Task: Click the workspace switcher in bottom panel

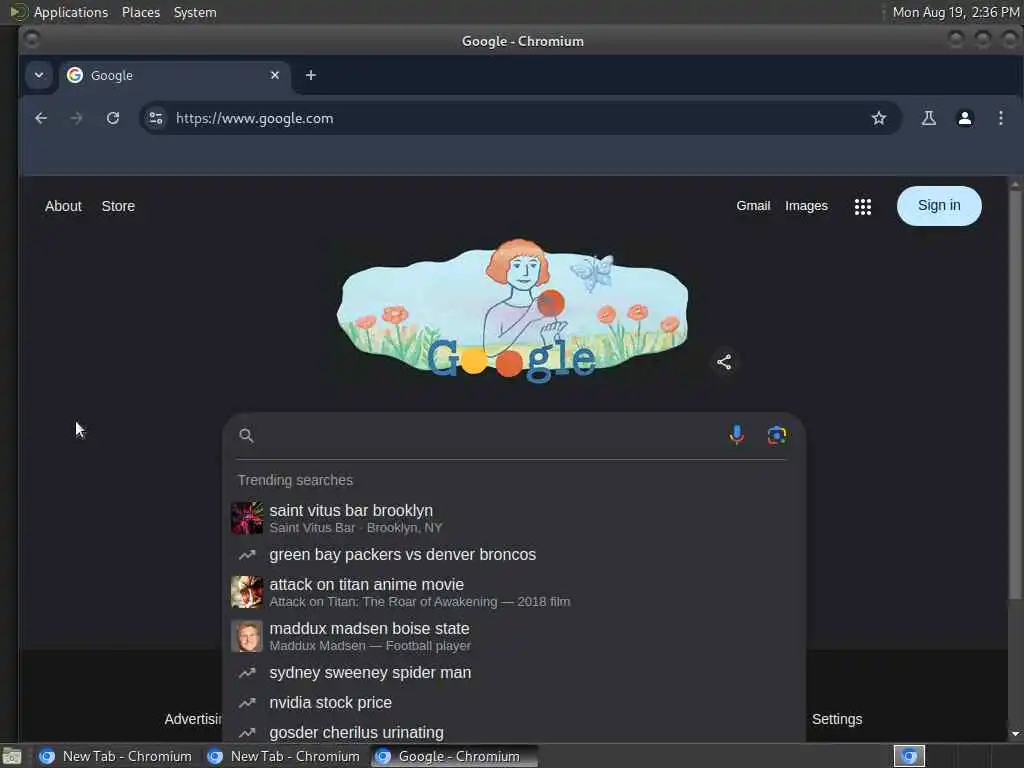Action: pyautogui.click(x=909, y=756)
